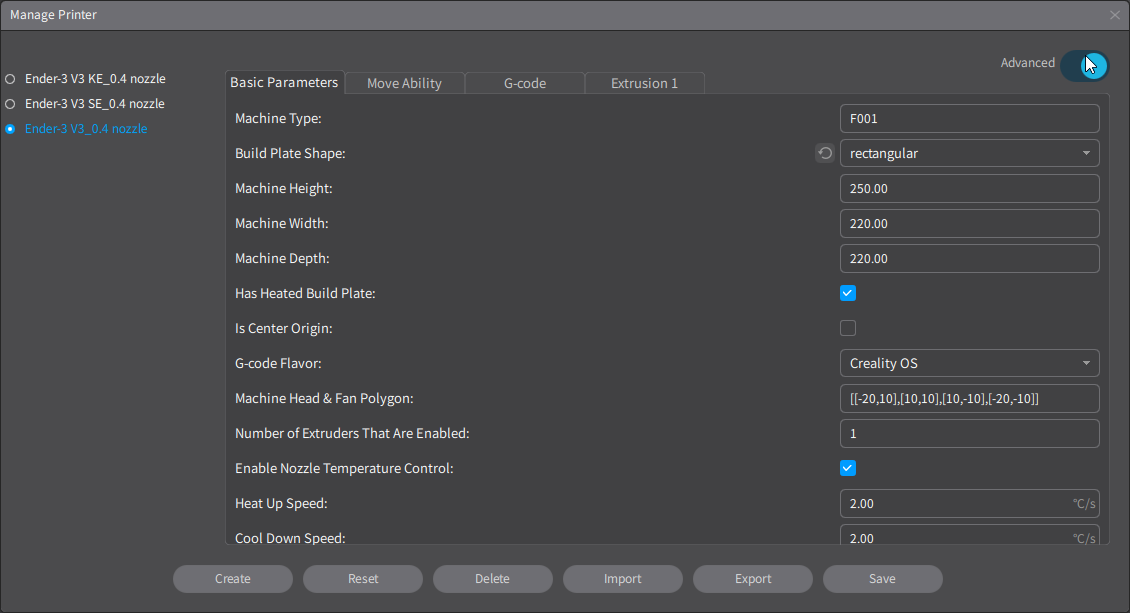Enable the Is Center Origin checkbox
The image size is (1130, 613).
pos(848,328)
